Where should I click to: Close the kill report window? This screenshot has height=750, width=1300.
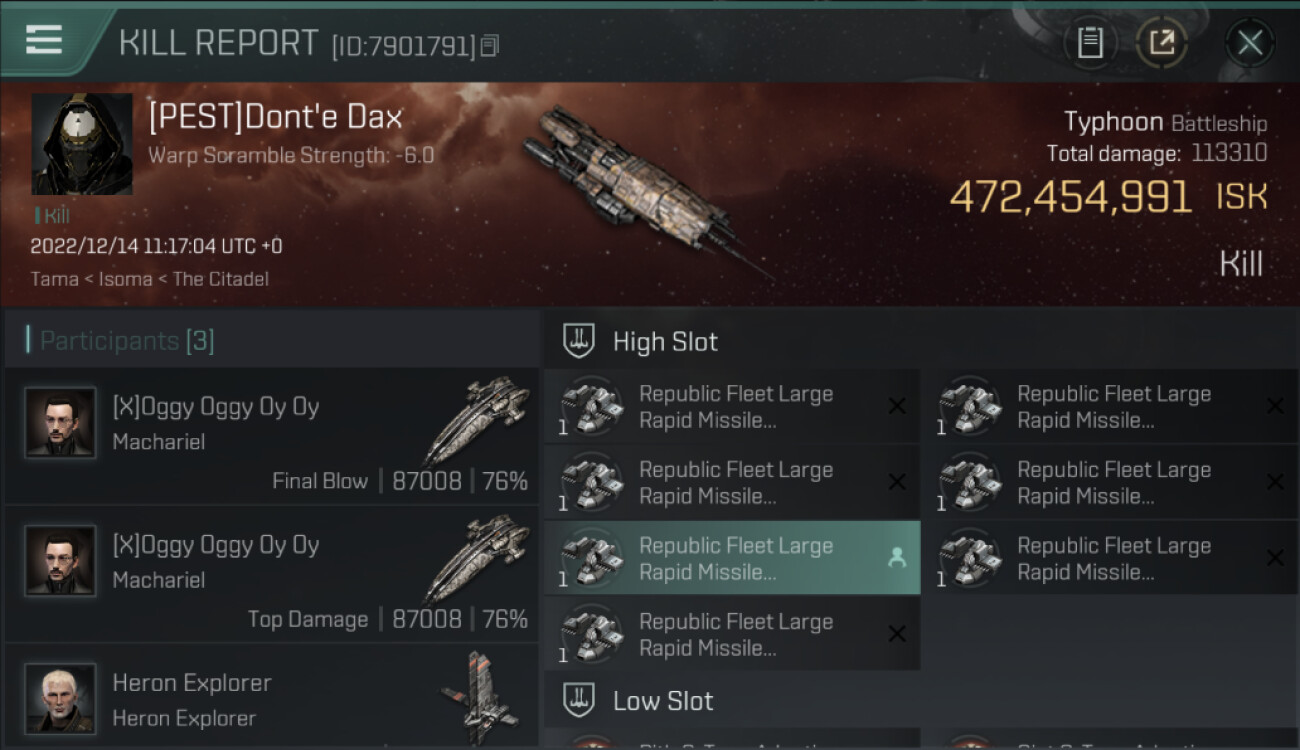point(1249,42)
